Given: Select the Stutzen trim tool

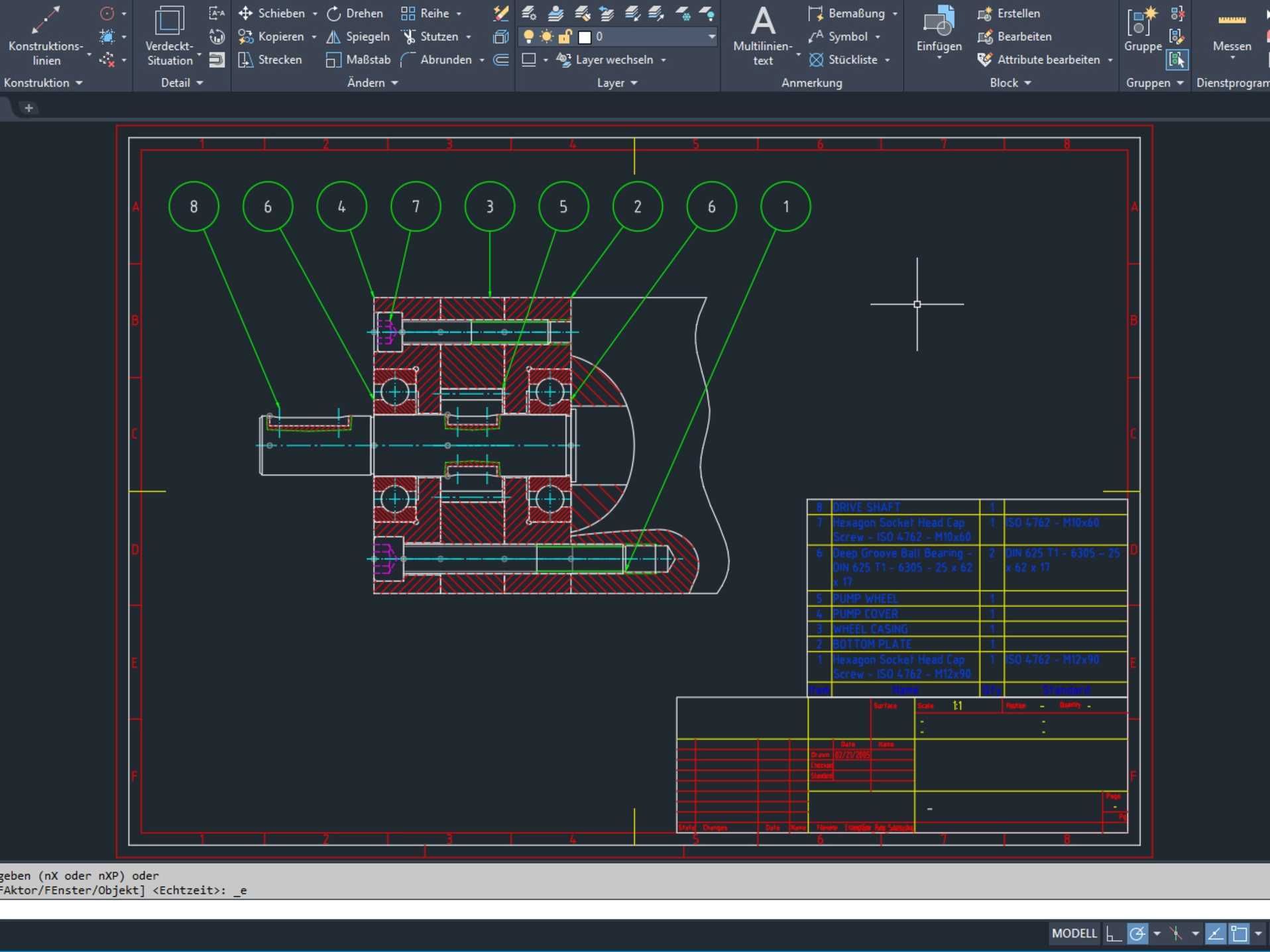Looking at the screenshot, I should [430, 36].
